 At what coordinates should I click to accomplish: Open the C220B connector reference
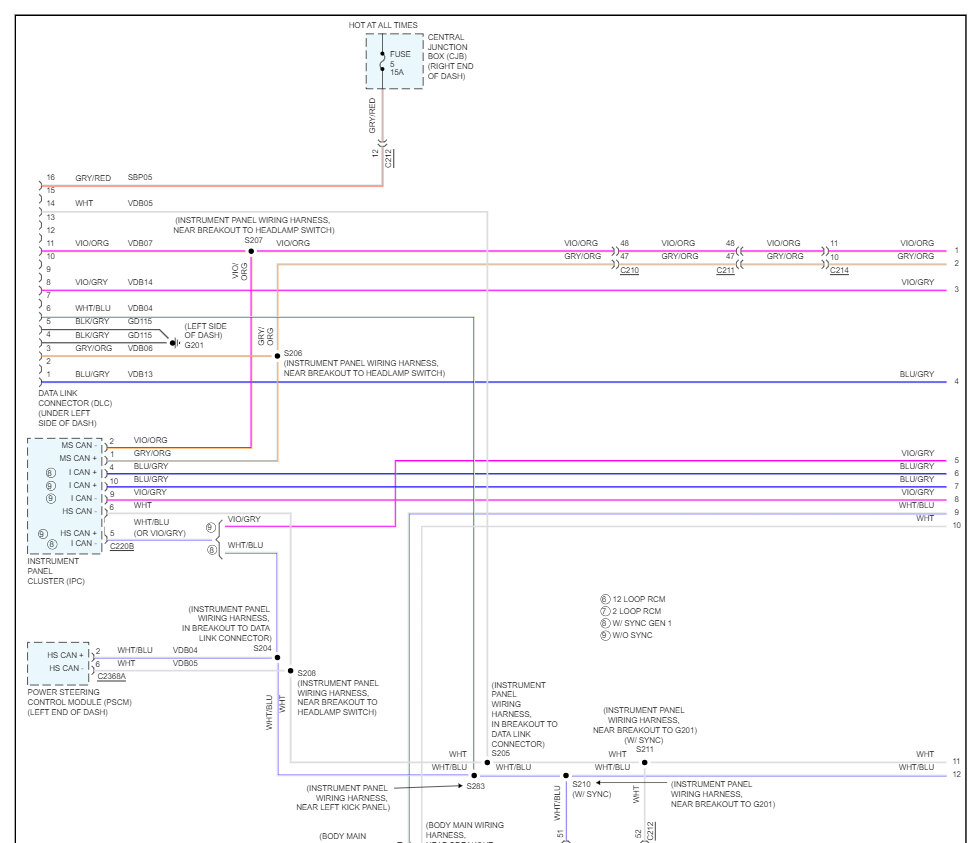(x=121, y=546)
